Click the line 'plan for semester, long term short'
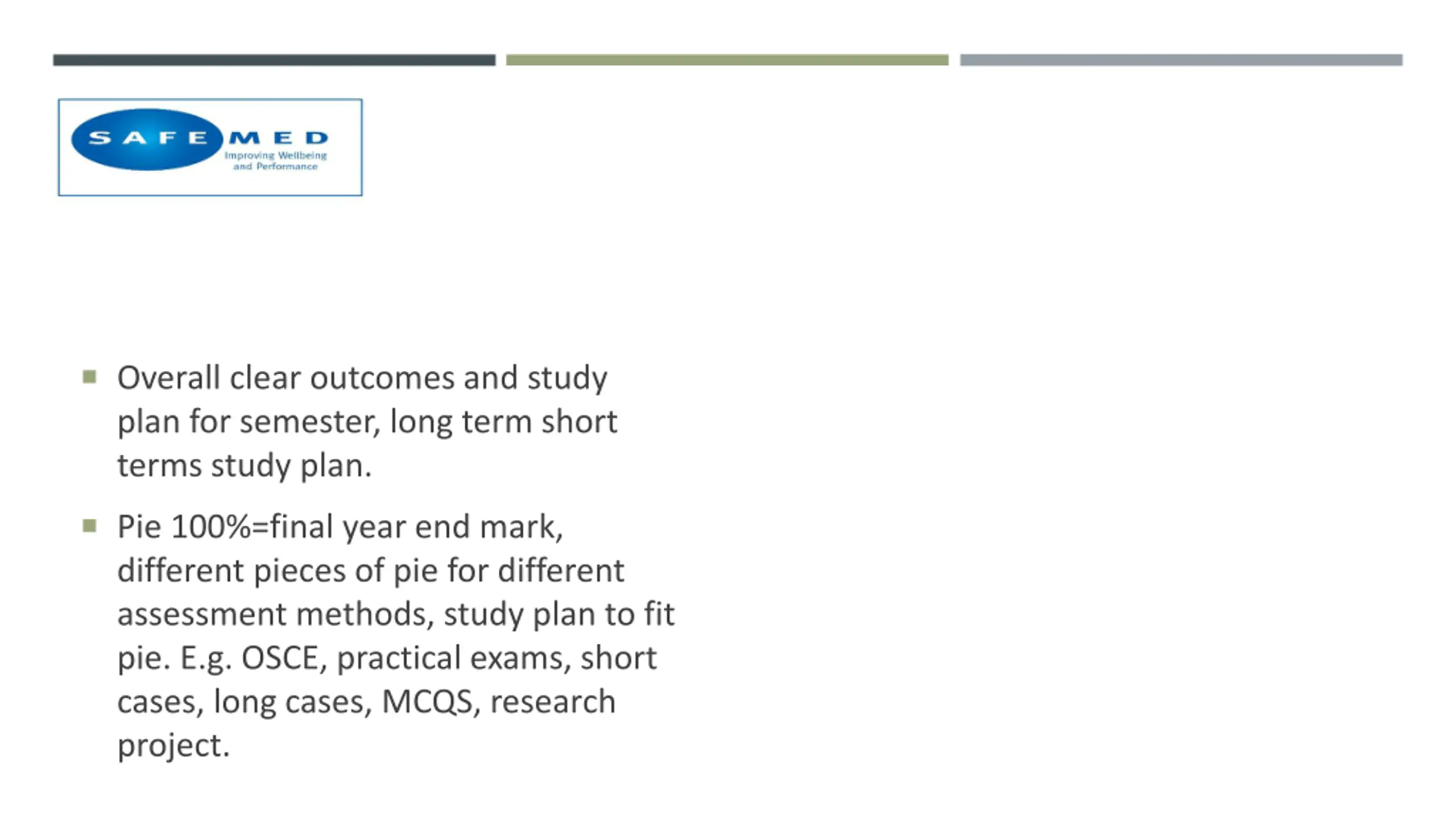 coord(367,423)
